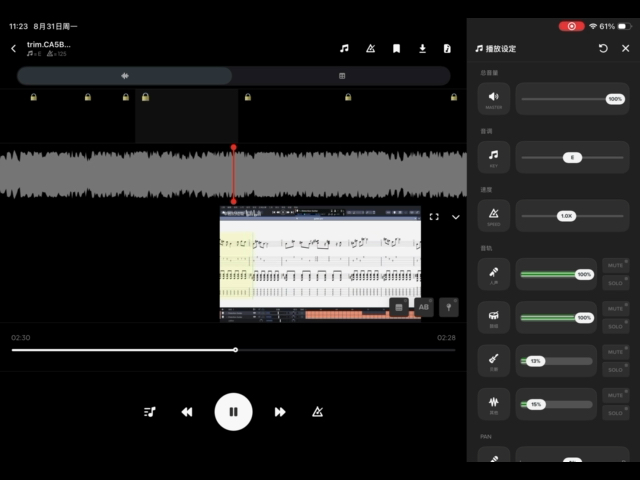Click the playback progress slider knob
The image size is (640, 480).
point(236,350)
